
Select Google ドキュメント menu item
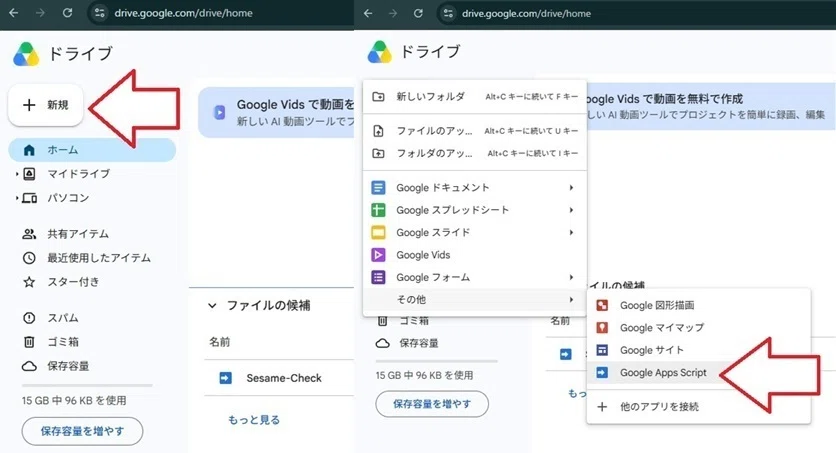click(x=475, y=188)
